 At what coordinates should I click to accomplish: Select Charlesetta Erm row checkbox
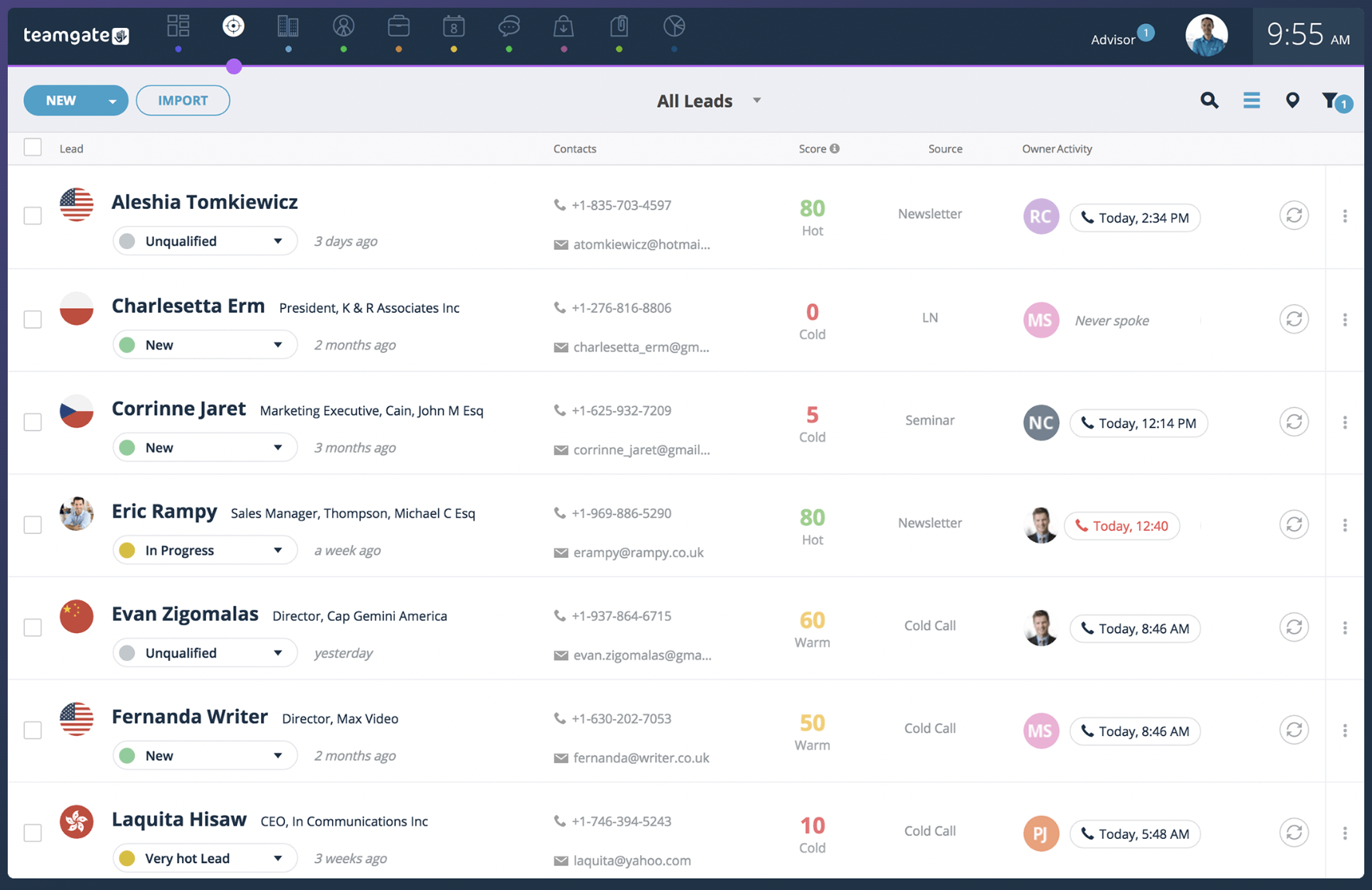[x=33, y=319]
